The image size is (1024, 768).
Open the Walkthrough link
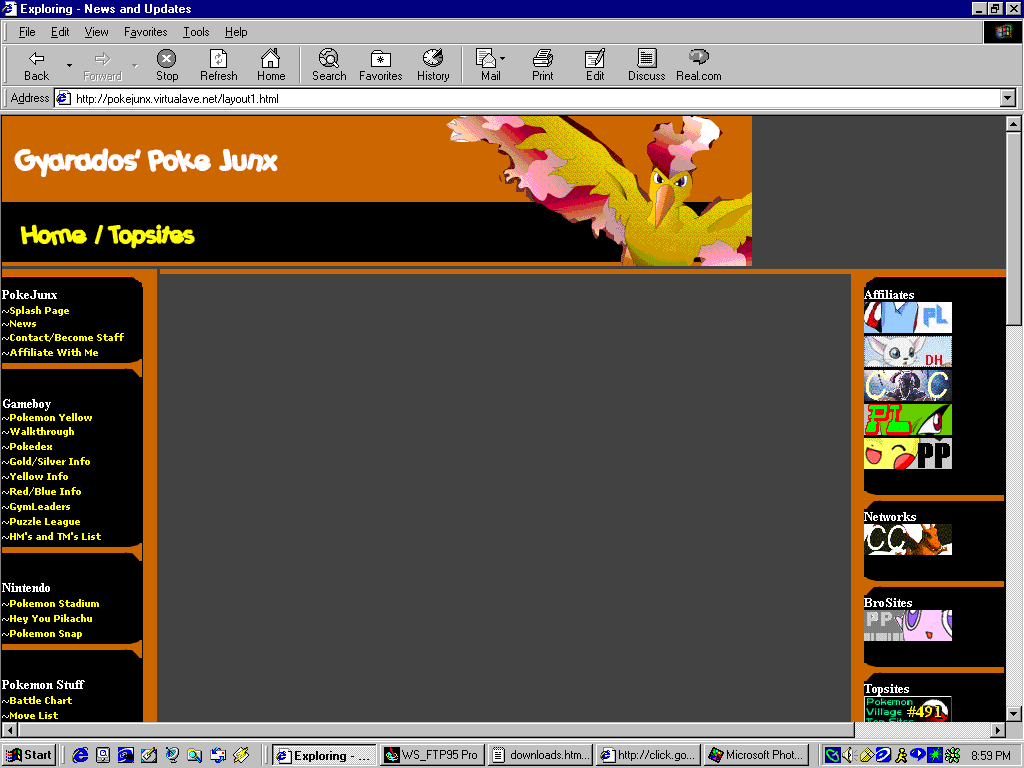(42, 432)
